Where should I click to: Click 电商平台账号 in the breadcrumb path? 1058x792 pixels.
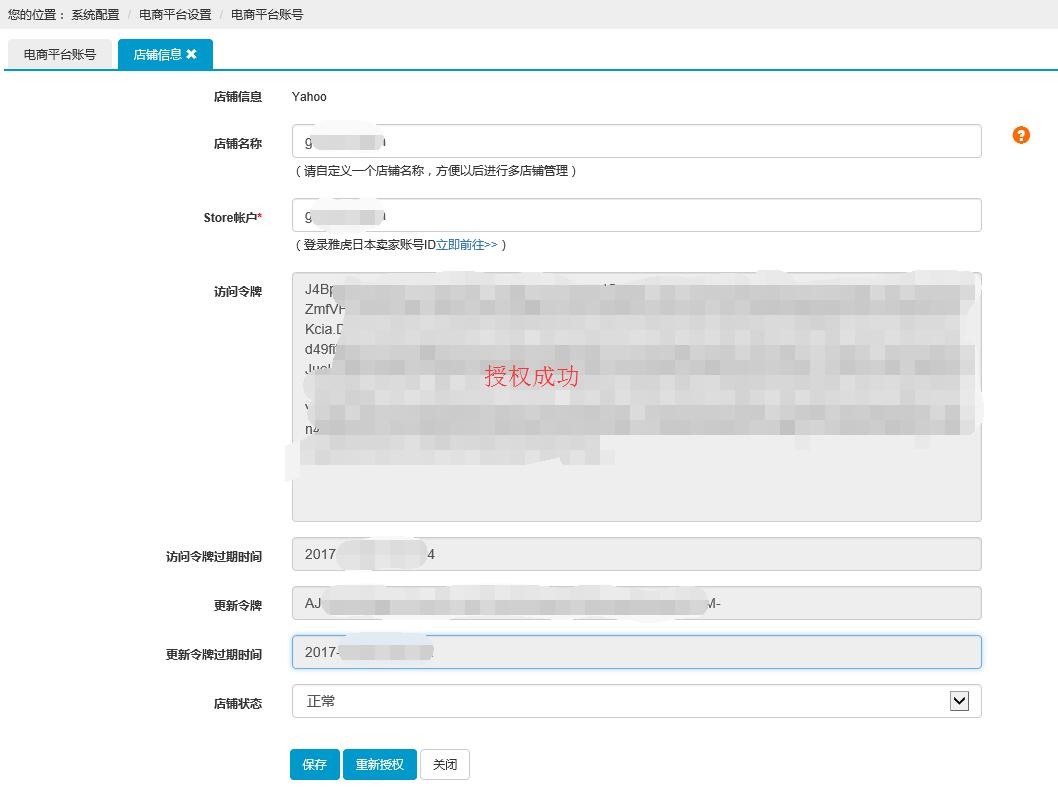coord(267,15)
